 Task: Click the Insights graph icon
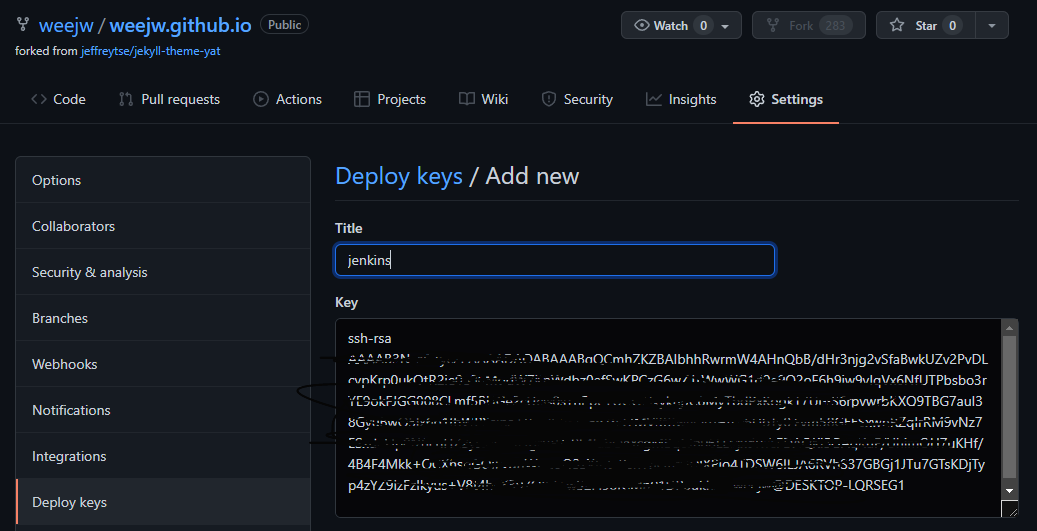point(653,99)
